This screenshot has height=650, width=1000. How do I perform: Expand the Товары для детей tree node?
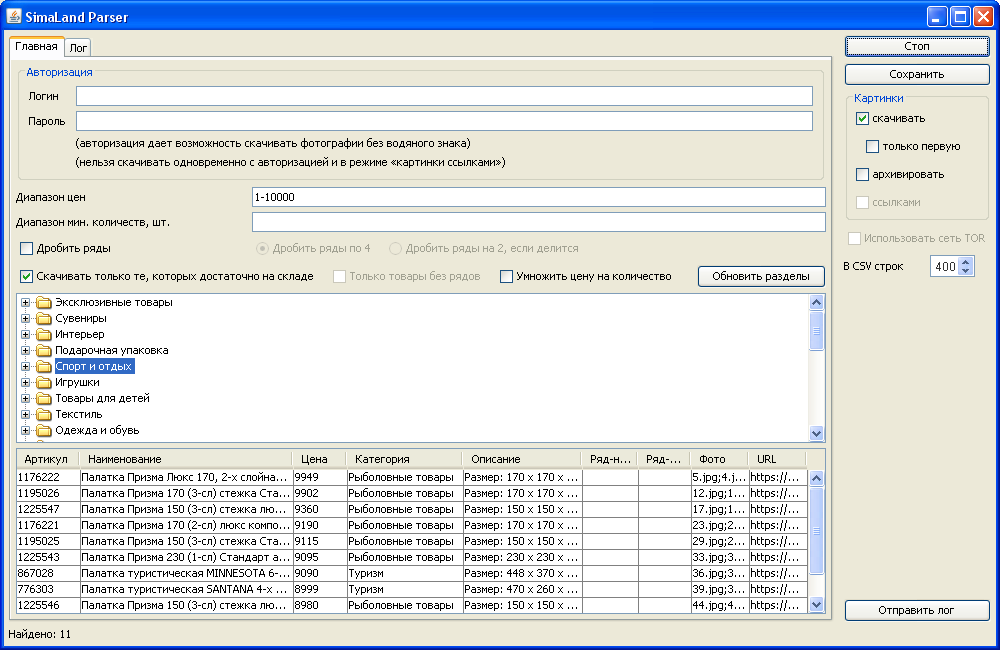[x=26, y=398]
